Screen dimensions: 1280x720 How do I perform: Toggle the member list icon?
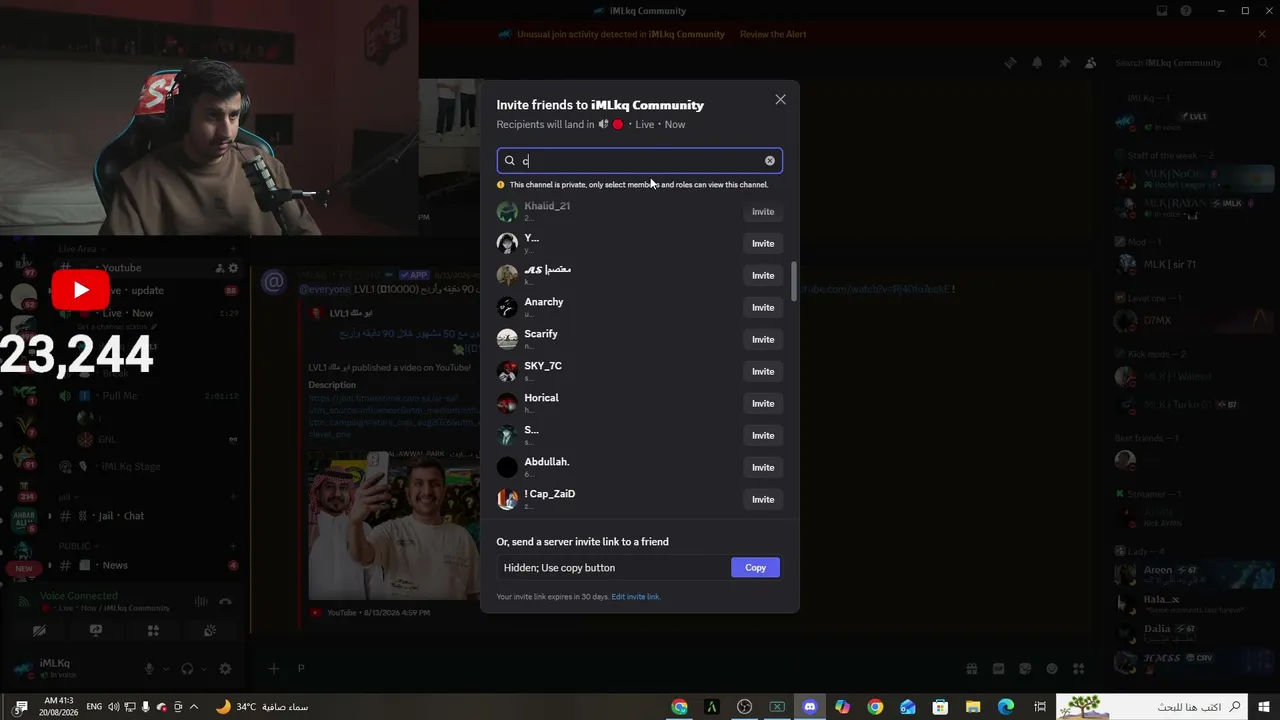1091,63
